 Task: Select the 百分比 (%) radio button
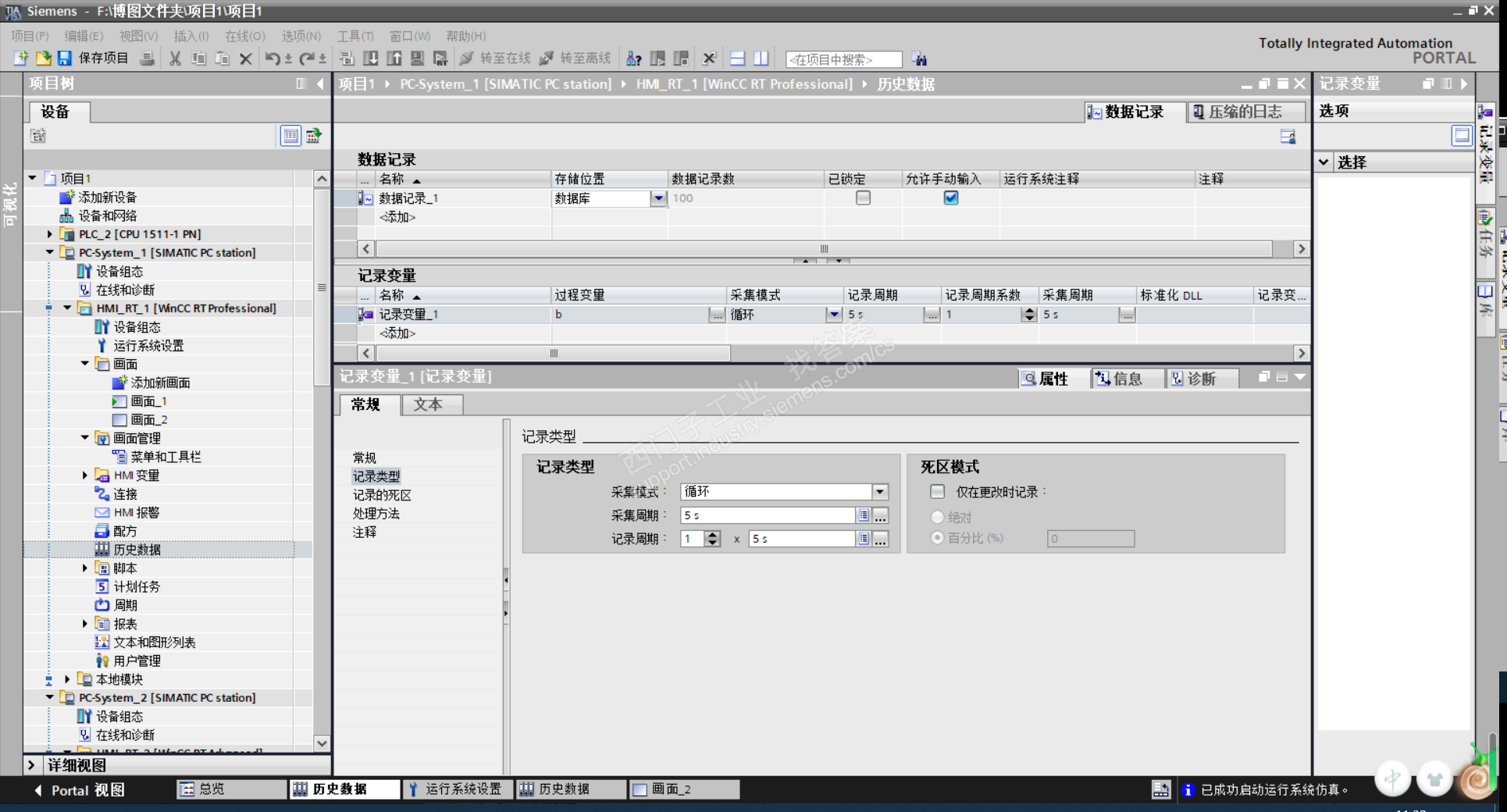pyautogui.click(x=938, y=538)
